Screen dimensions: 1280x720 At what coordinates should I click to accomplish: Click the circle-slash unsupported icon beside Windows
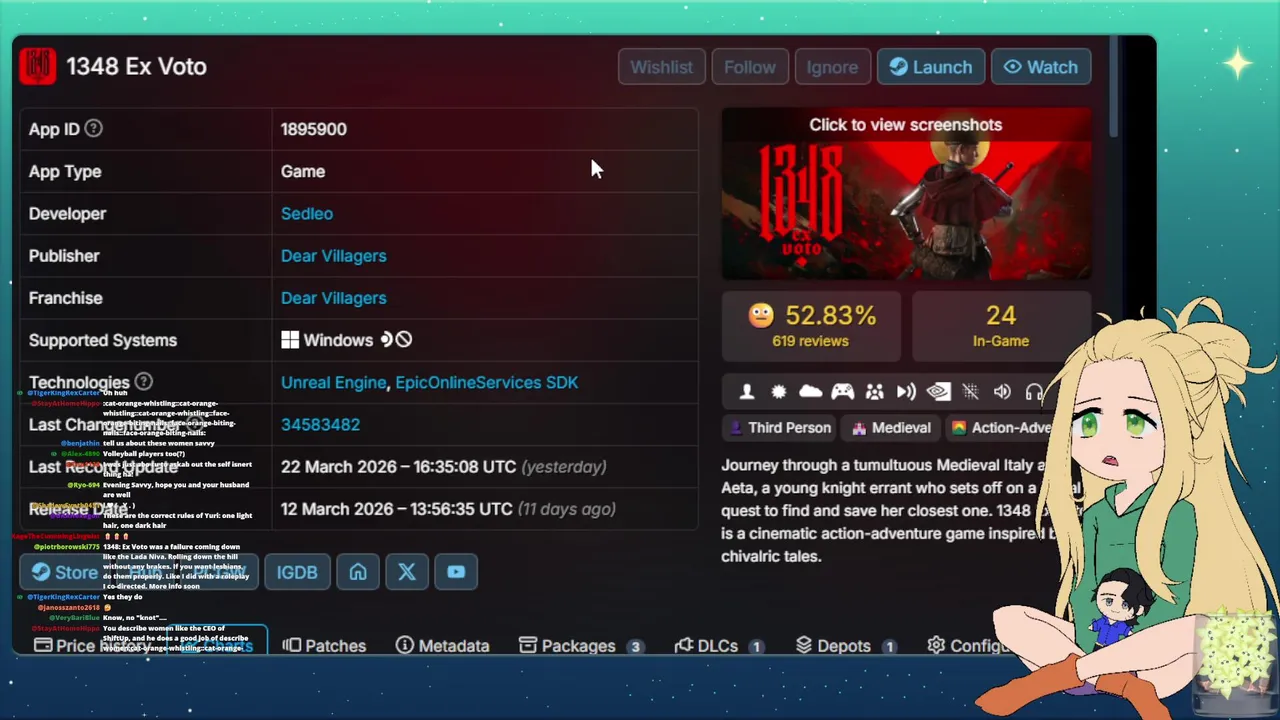click(404, 340)
